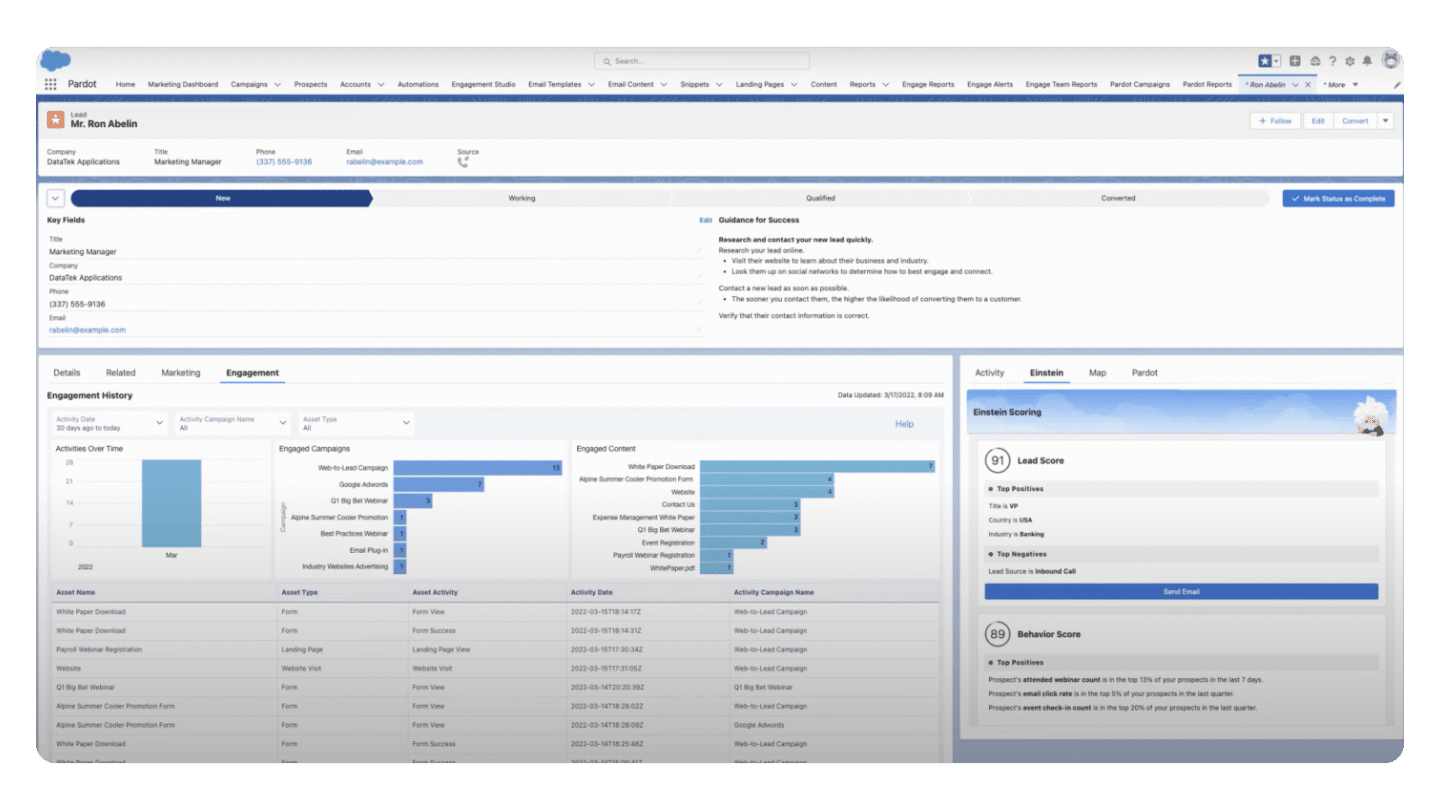1440x810 pixels.
Task: Open the App Launcher grid icon
Action: (x=51, y=85)
